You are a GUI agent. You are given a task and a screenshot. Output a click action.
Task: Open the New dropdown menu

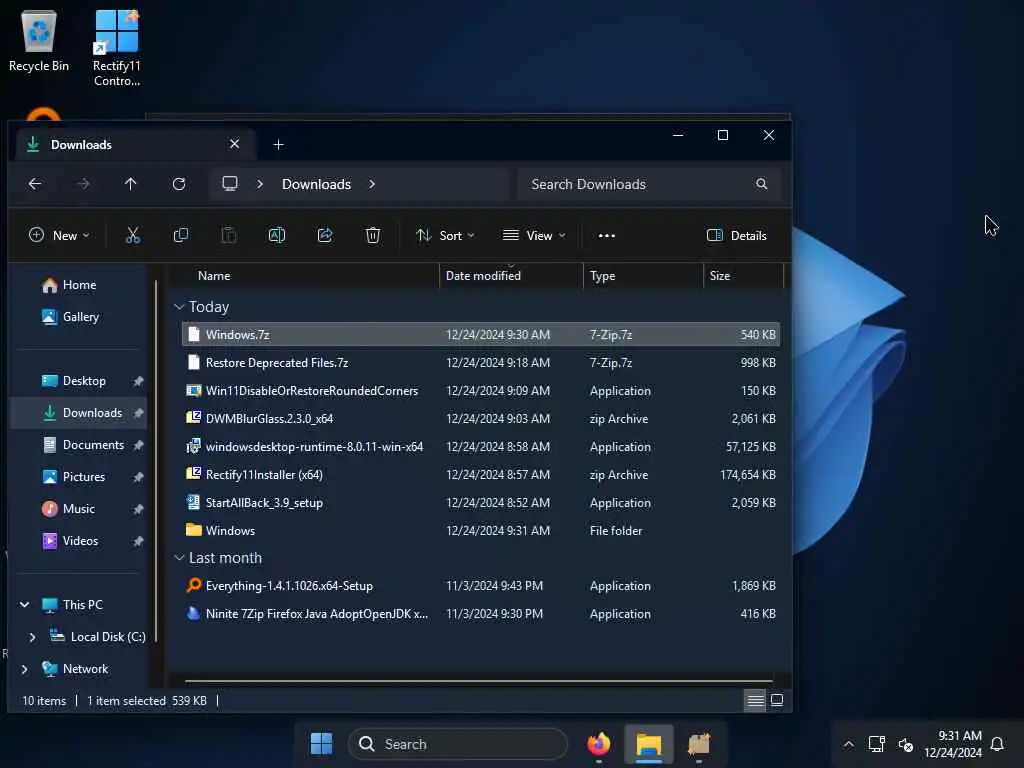pyautogui.click(x=59, y=236)
